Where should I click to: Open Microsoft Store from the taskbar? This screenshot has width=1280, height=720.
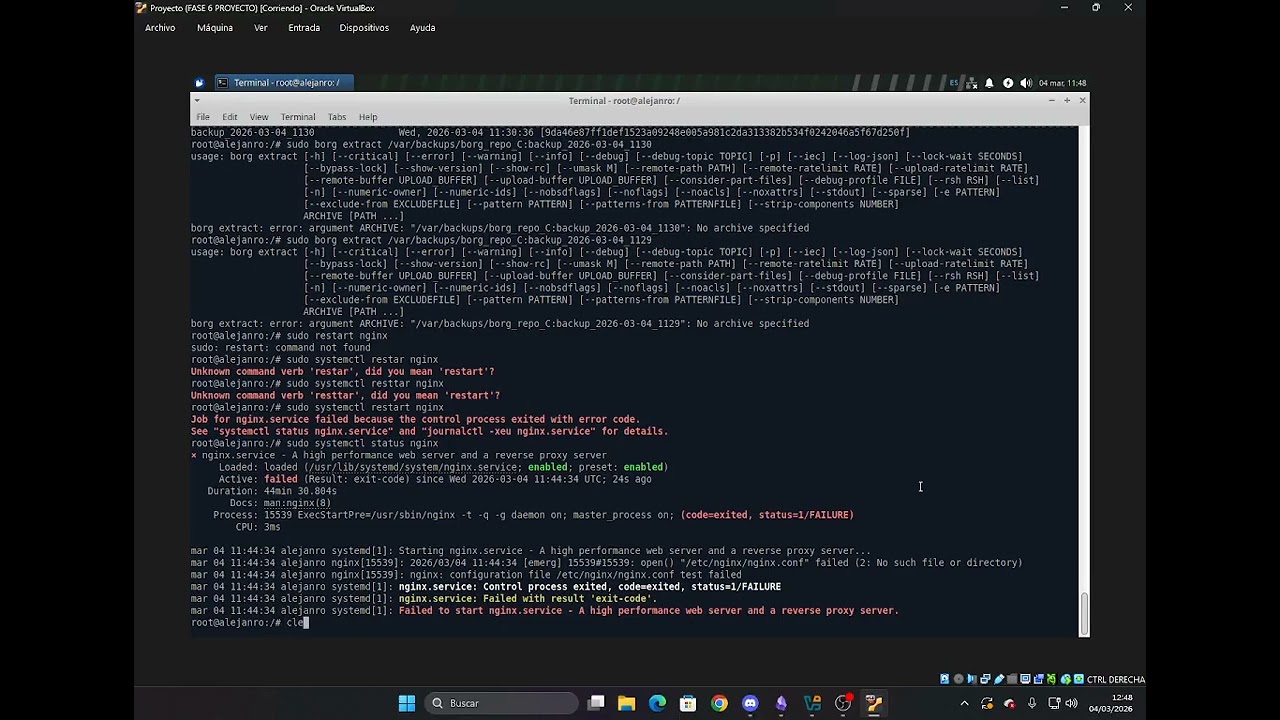(x=688, y=703)
